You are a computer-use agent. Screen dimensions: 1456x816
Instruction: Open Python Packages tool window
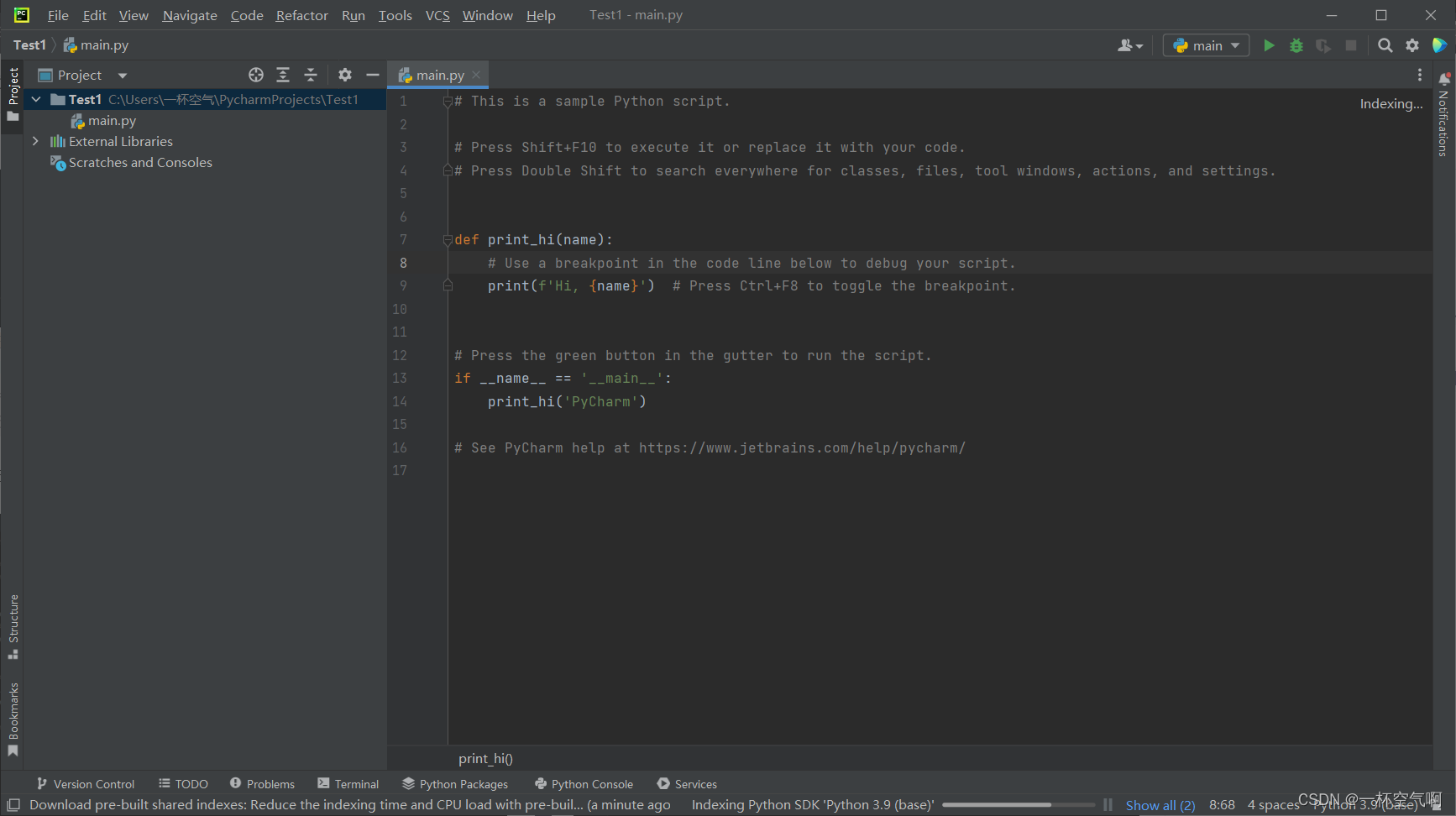454,784
